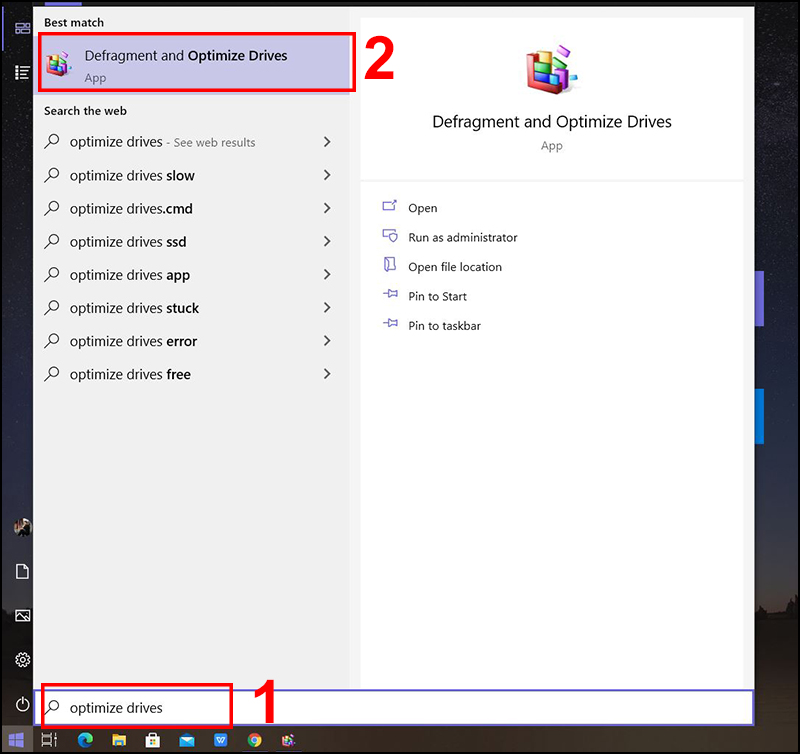Launch Google Chrome from taskbar

point(254,740)
